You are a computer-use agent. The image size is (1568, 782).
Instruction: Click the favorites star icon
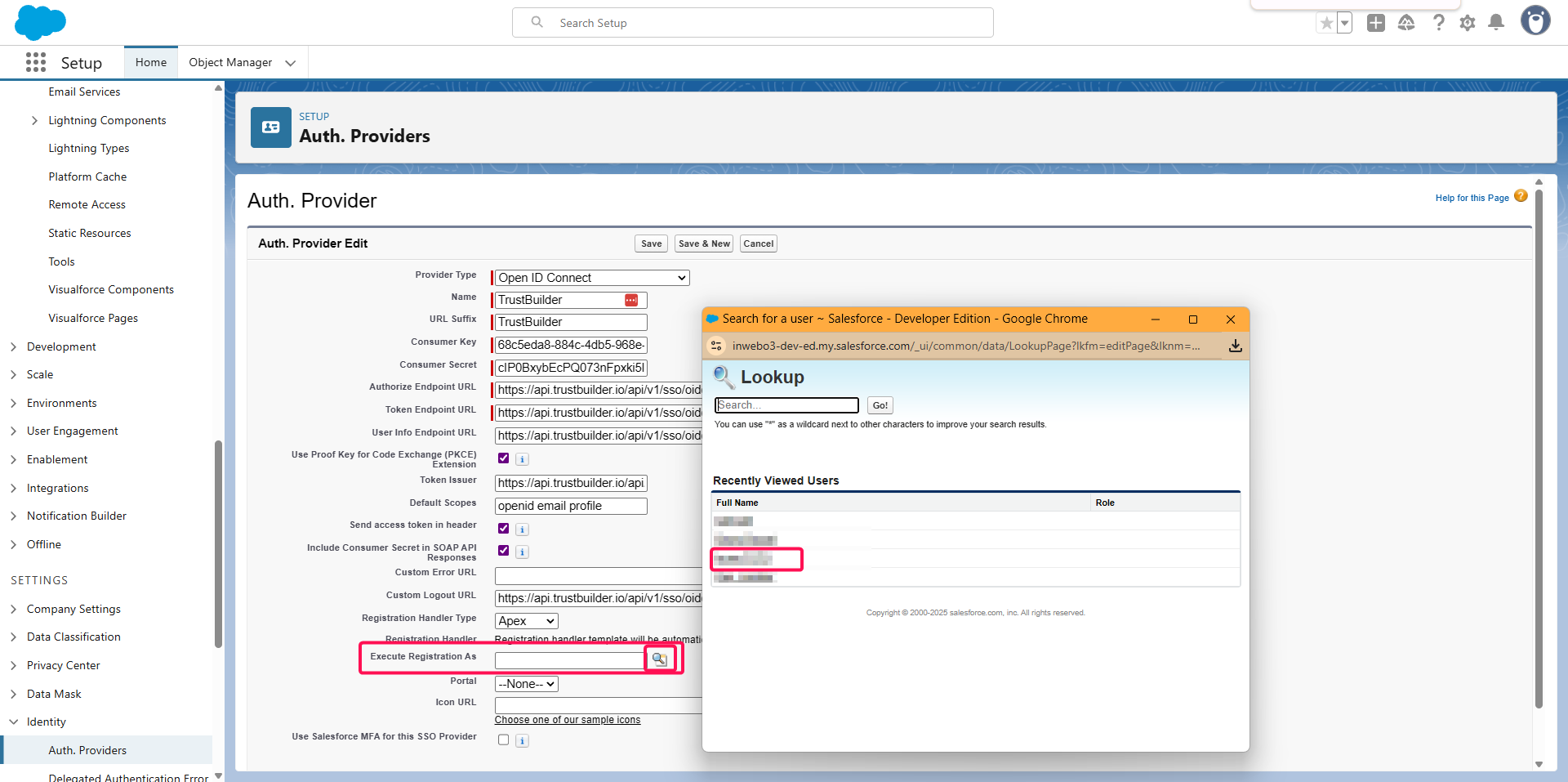point(1326,23)
